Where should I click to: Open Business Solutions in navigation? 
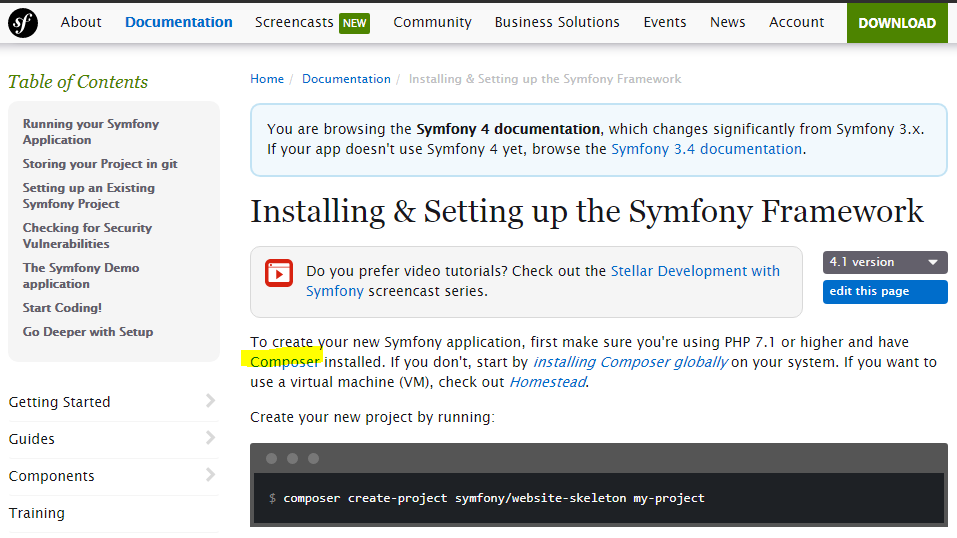[x=557, y=22]
